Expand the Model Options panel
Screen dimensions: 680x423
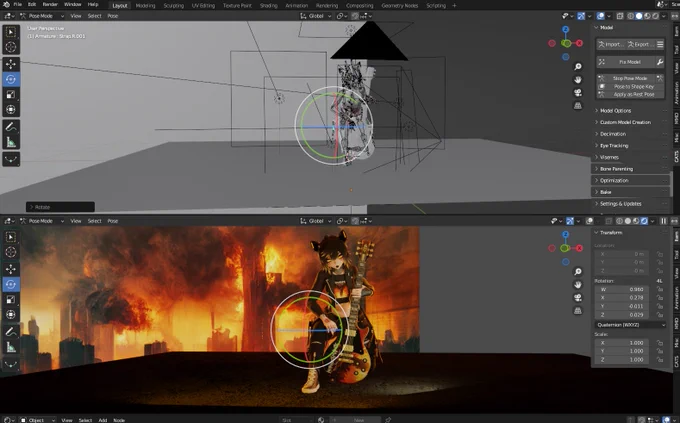615,111
